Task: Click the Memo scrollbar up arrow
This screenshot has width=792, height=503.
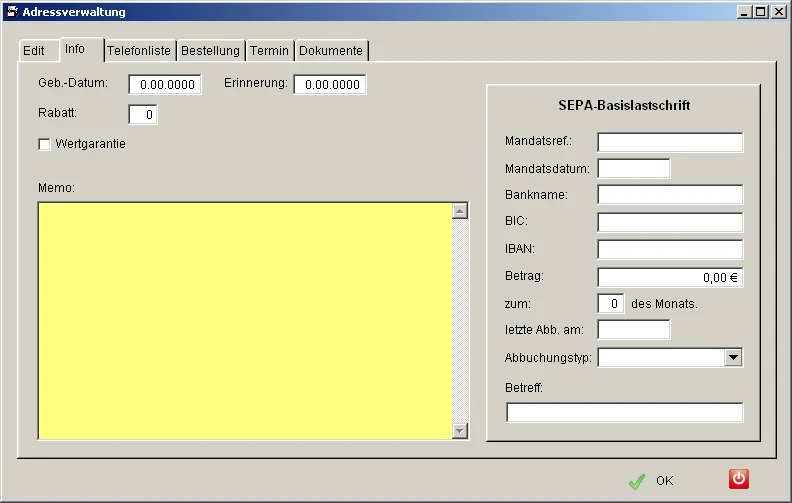Action: 460,211
